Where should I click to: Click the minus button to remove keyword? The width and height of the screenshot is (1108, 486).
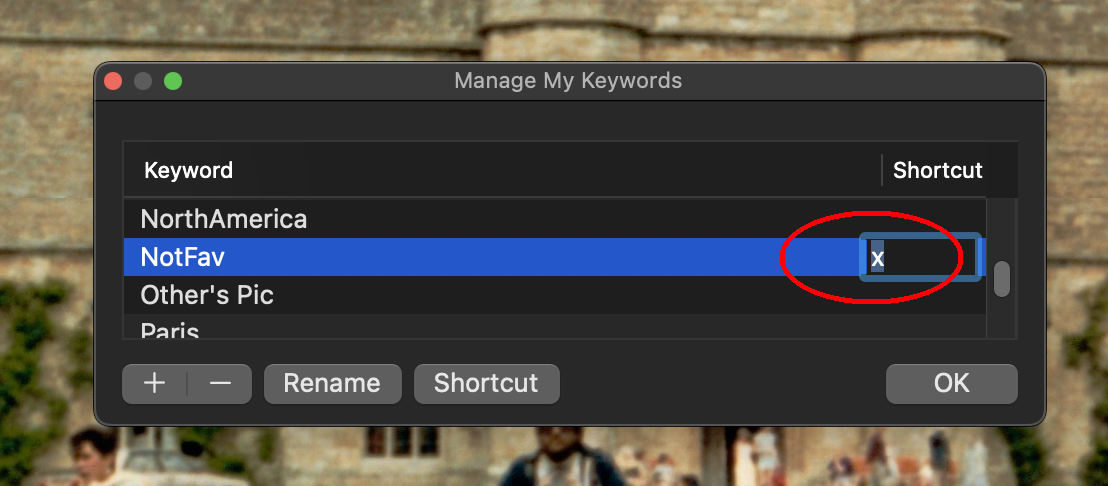click(220, 384)
